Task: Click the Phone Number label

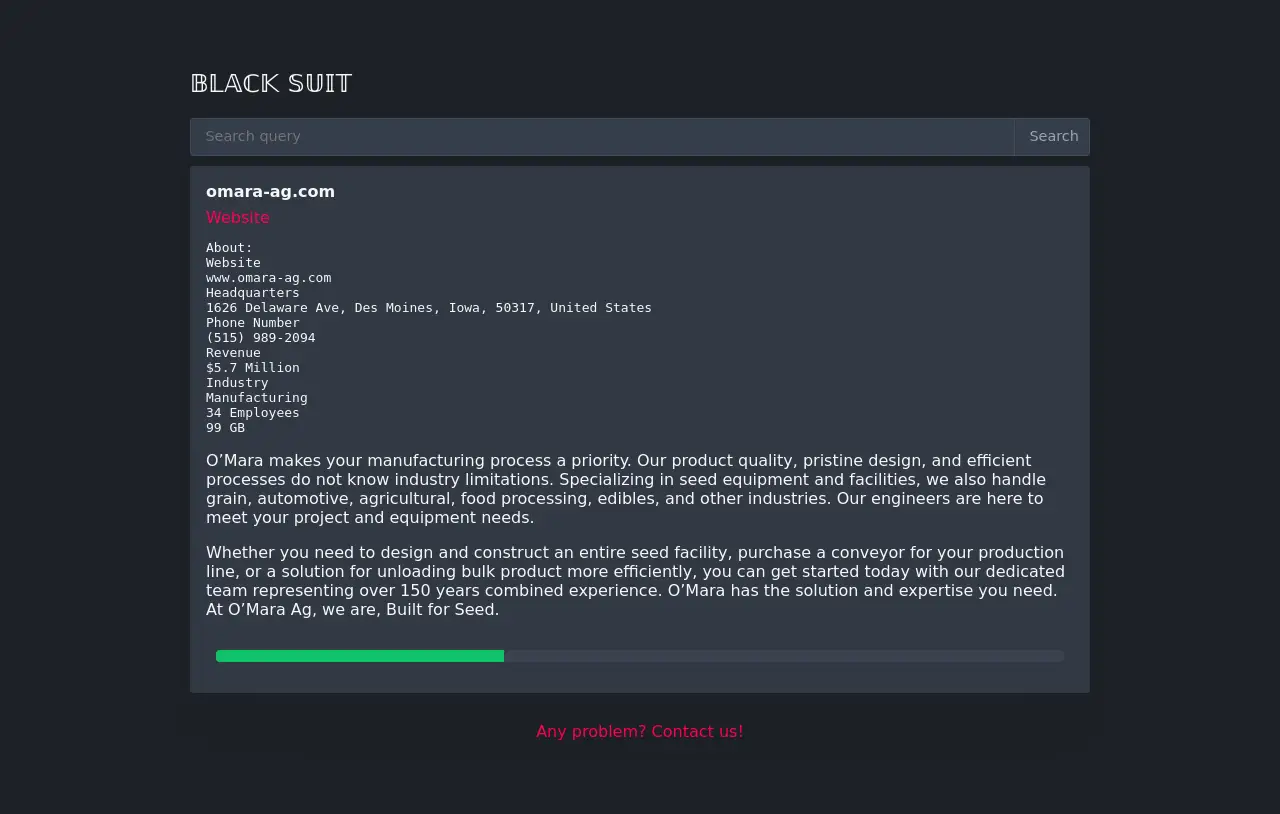Action: click(x=252, y=323)
